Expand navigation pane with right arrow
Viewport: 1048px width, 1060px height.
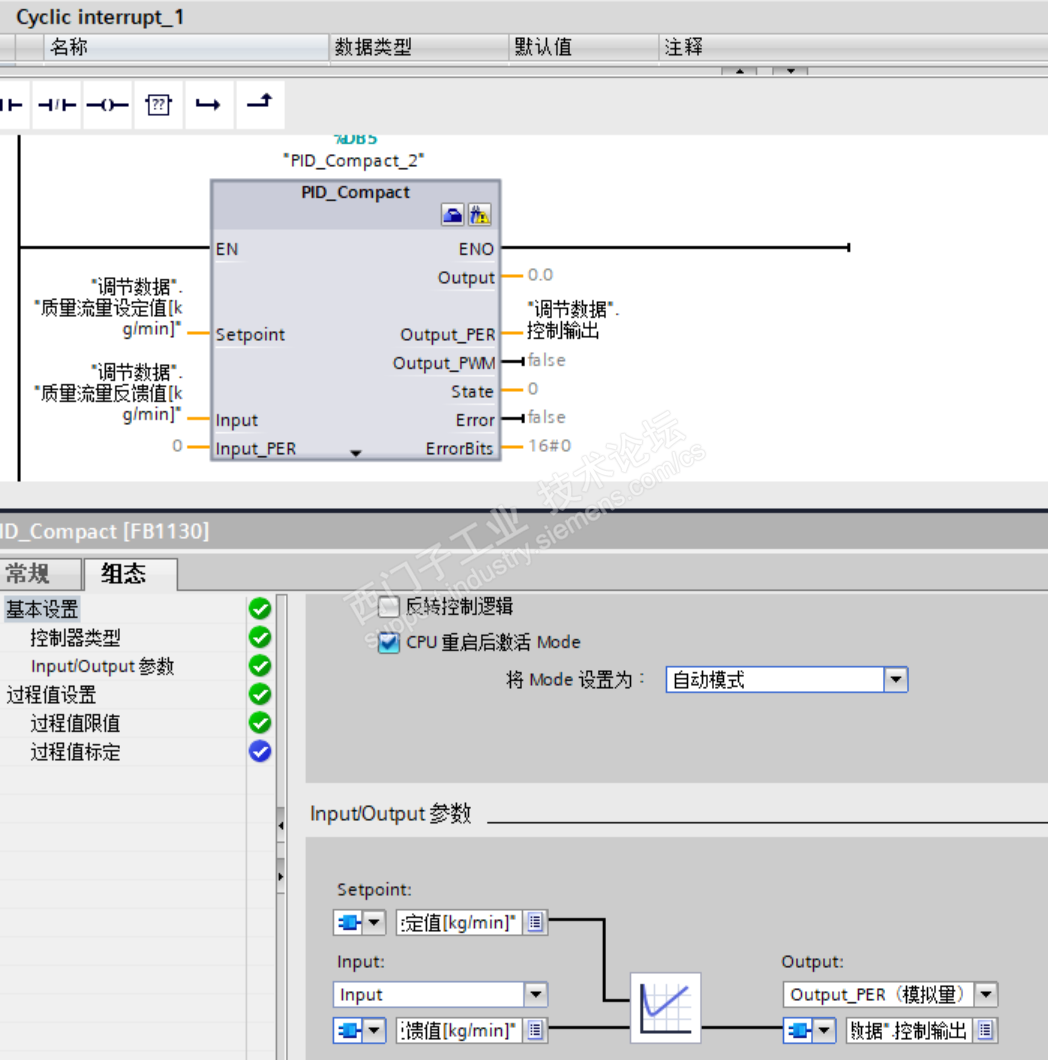click(x=281, y=876)
